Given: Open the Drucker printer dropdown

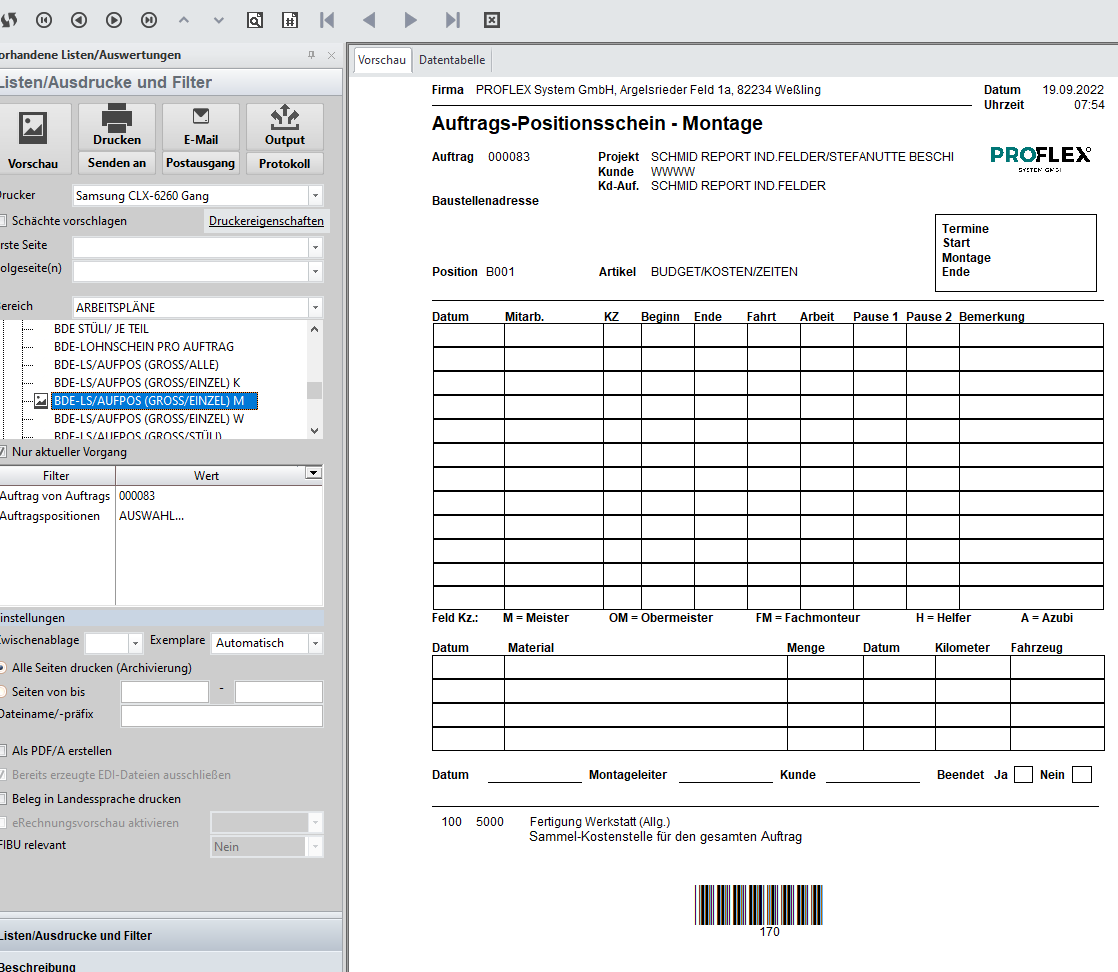Looking at the screenshot, I should click(x=316, y=196).
